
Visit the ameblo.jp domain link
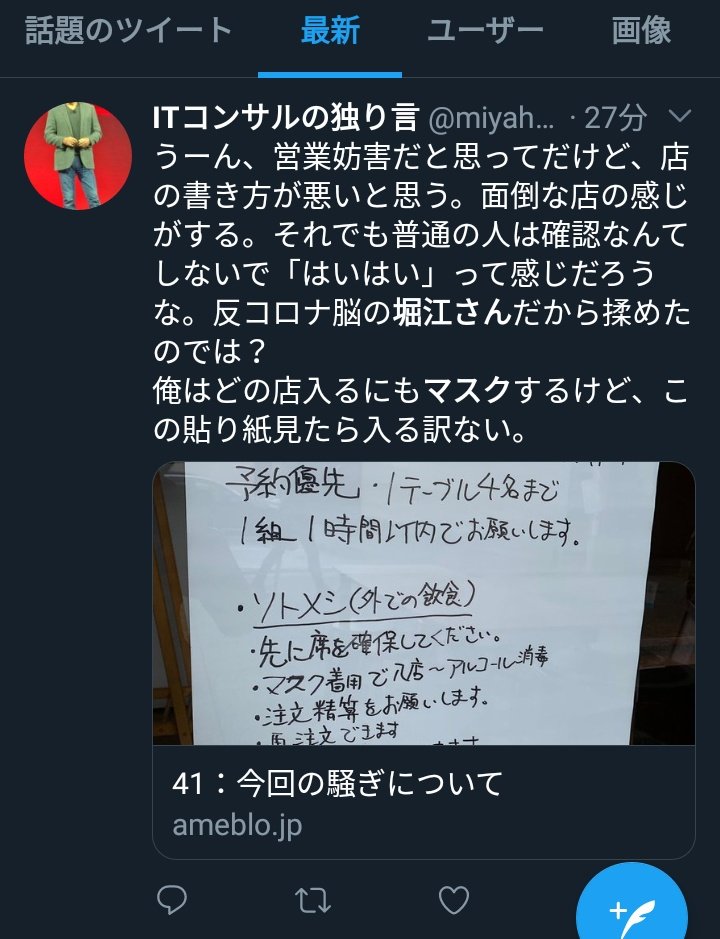pyautogui.click(x=237, y=825)
